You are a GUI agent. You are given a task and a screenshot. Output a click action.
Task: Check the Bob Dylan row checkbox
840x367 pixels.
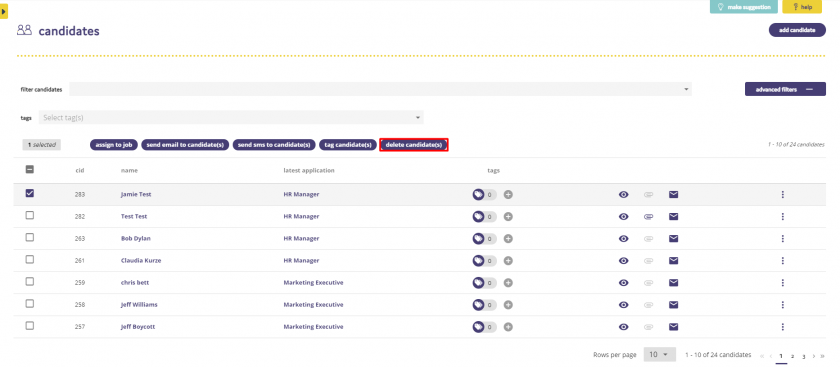(x=30, y=237)
